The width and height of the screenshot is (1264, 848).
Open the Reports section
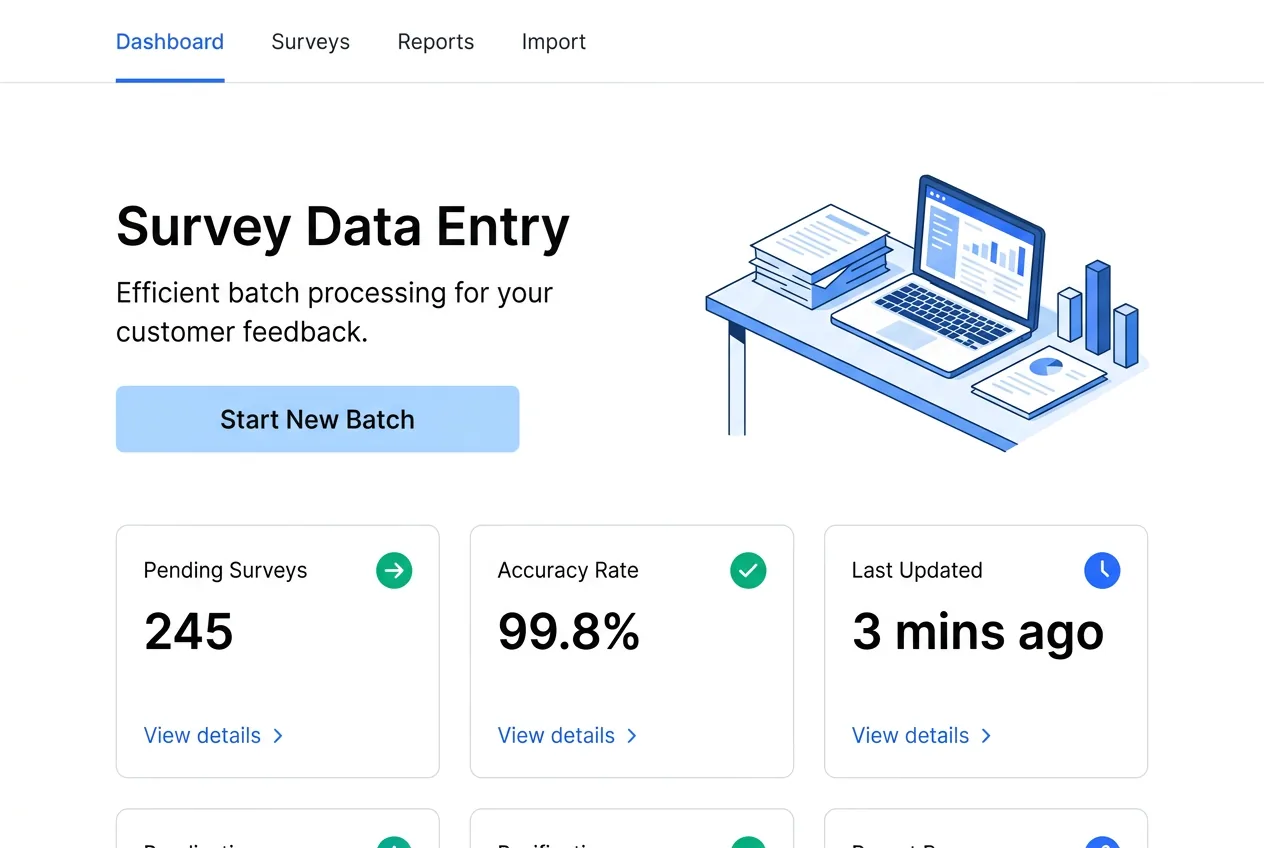(x=436, y=41)
